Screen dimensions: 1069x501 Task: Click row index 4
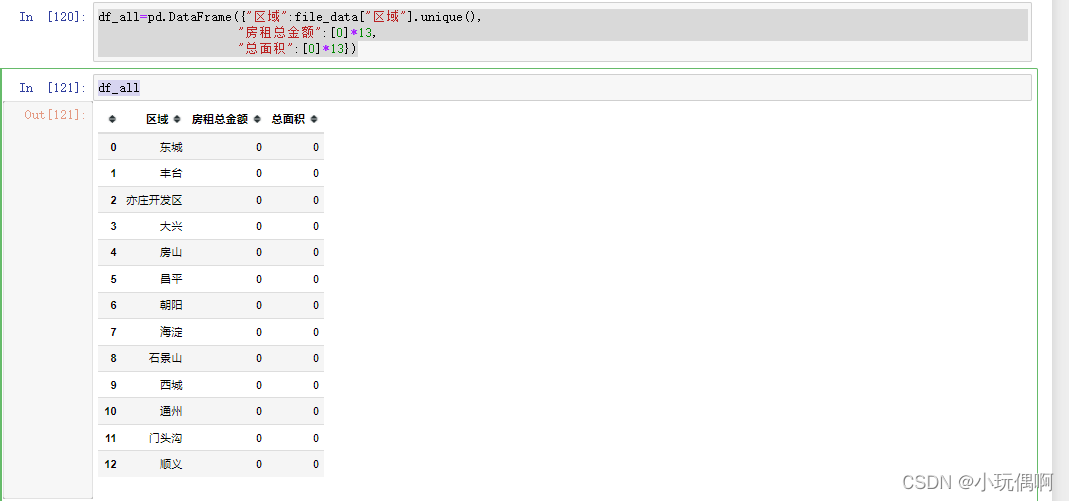pyautogui.click(x=113, y=253)
